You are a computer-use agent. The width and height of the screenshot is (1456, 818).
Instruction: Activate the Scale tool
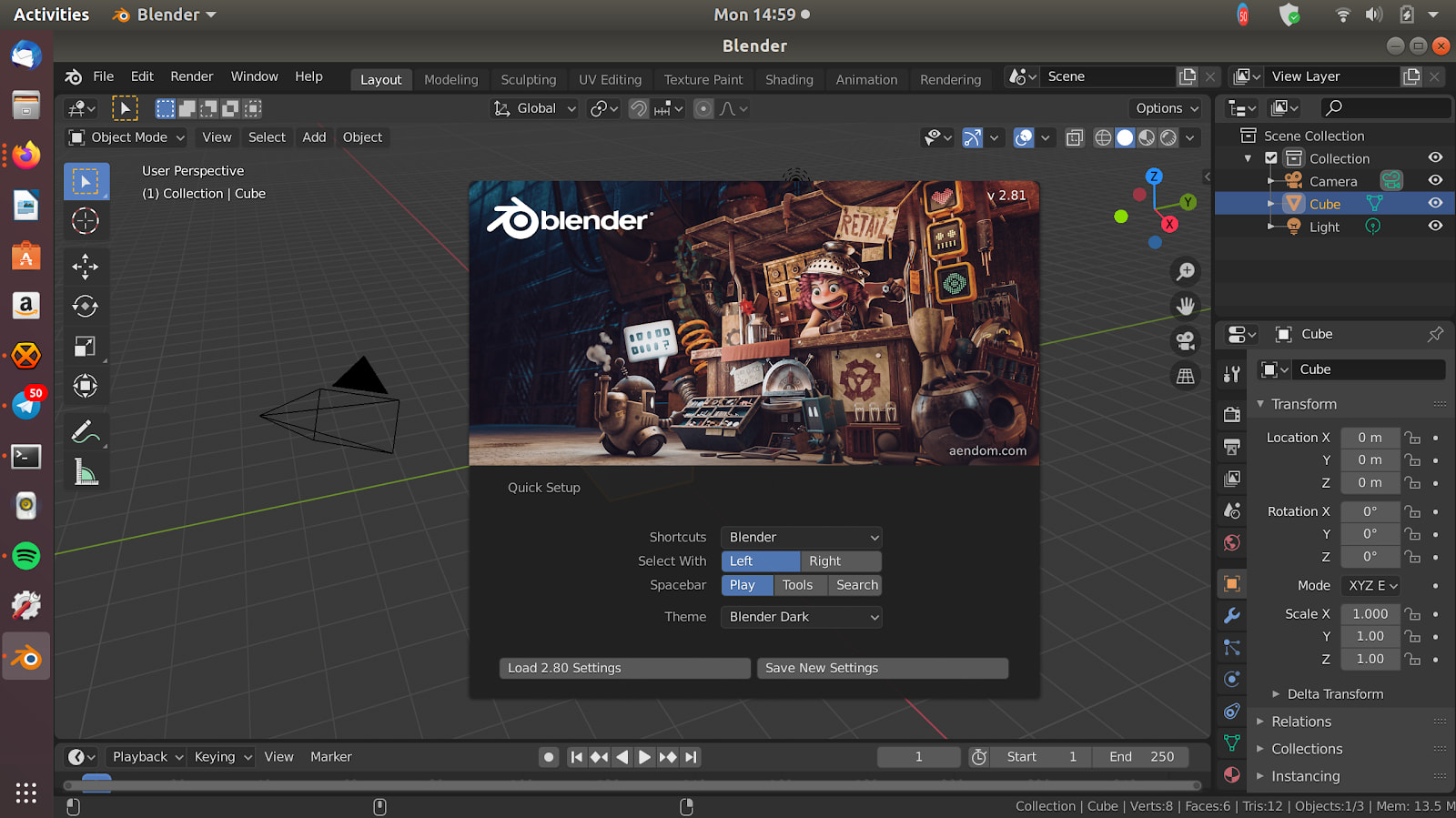(86, 347)
